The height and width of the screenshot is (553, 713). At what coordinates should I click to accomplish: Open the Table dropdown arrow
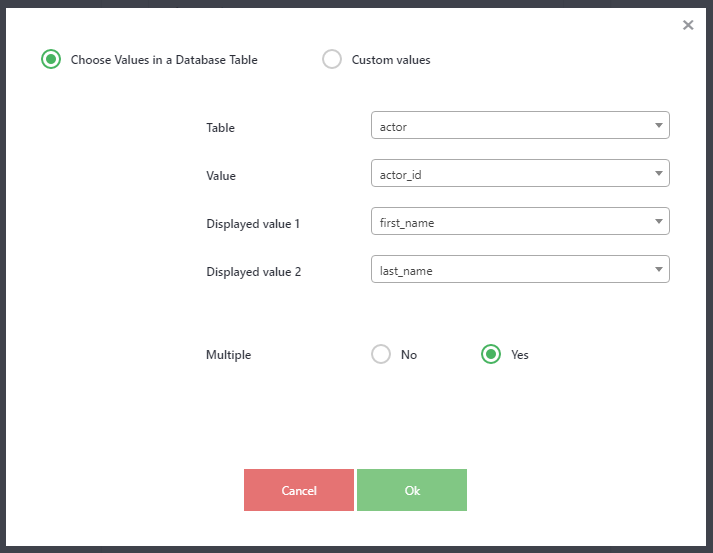click(658, 125)
